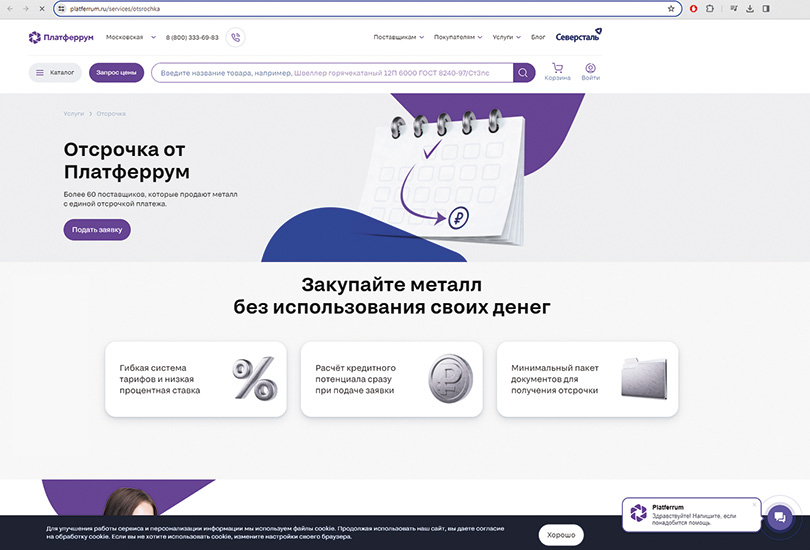Stop page loading in browser toolbar
This screenshot has height=550, width=810.
pyautogui.click(x=40, y=8)
